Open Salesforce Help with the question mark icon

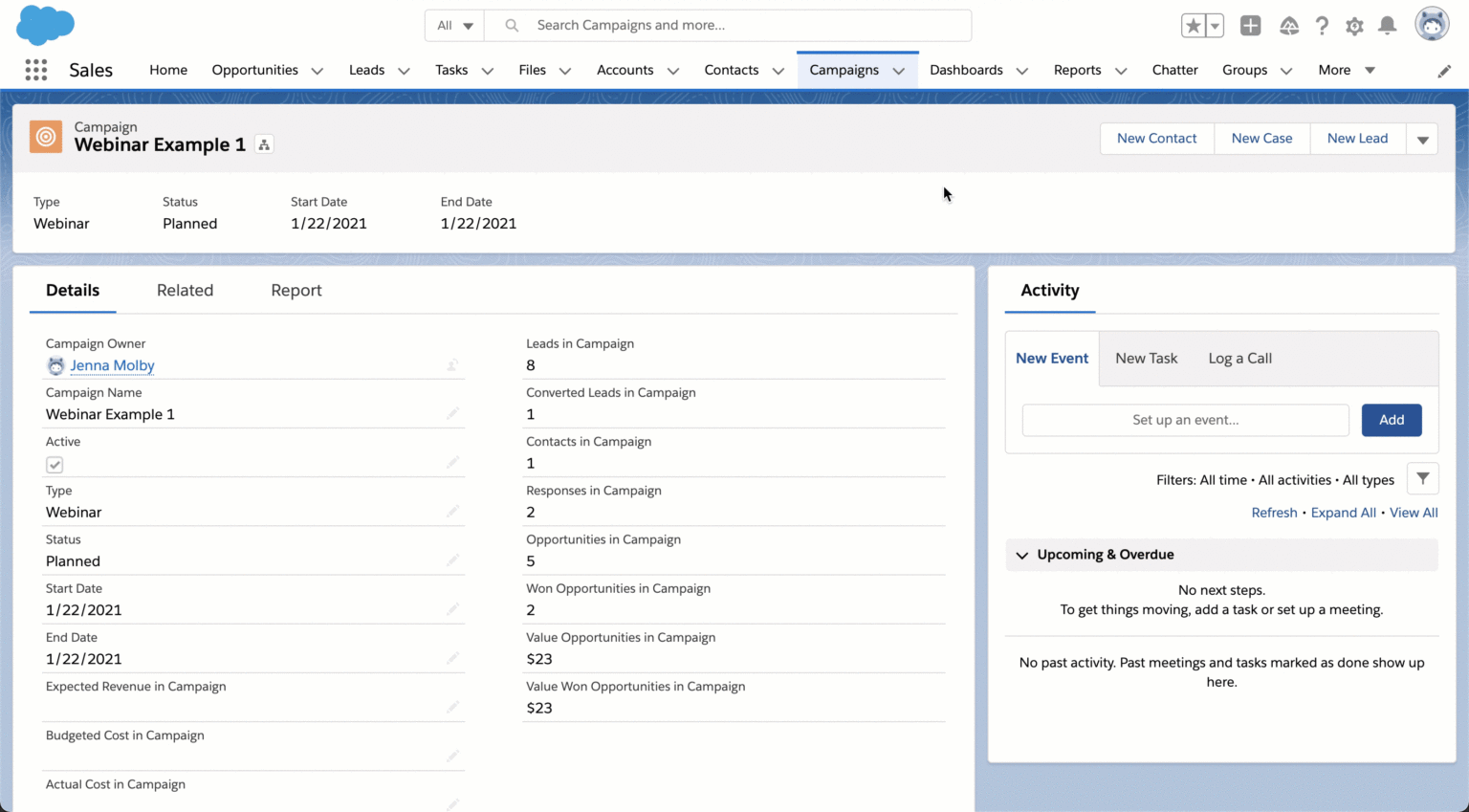1322,26
